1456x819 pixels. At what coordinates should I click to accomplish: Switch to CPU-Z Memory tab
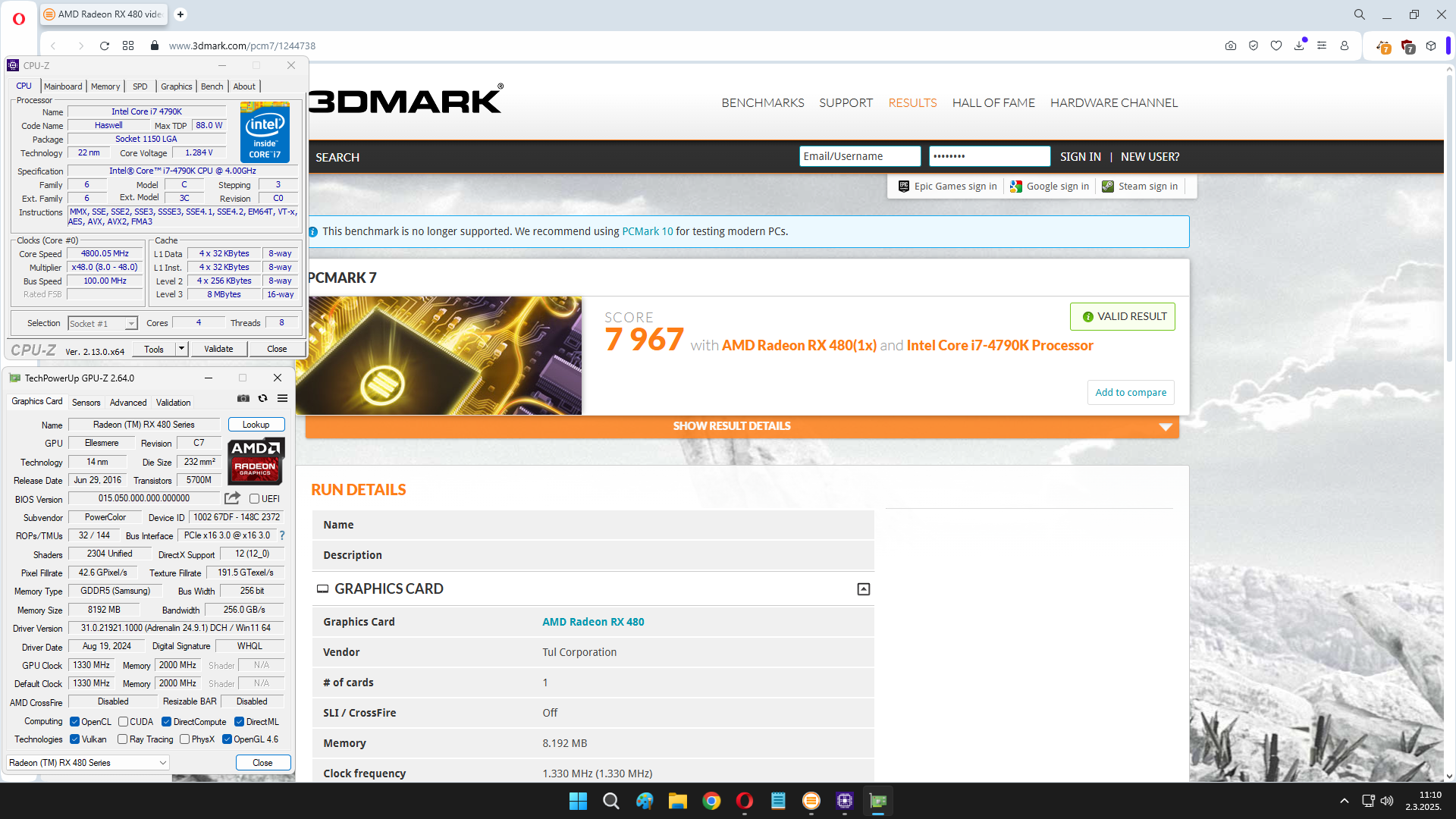pos(105,86)
